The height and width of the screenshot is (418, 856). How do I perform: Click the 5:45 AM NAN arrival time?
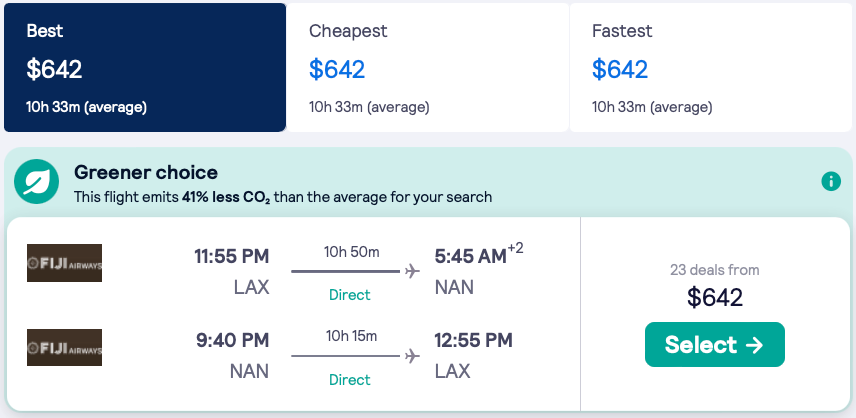[x=470, y=257]
